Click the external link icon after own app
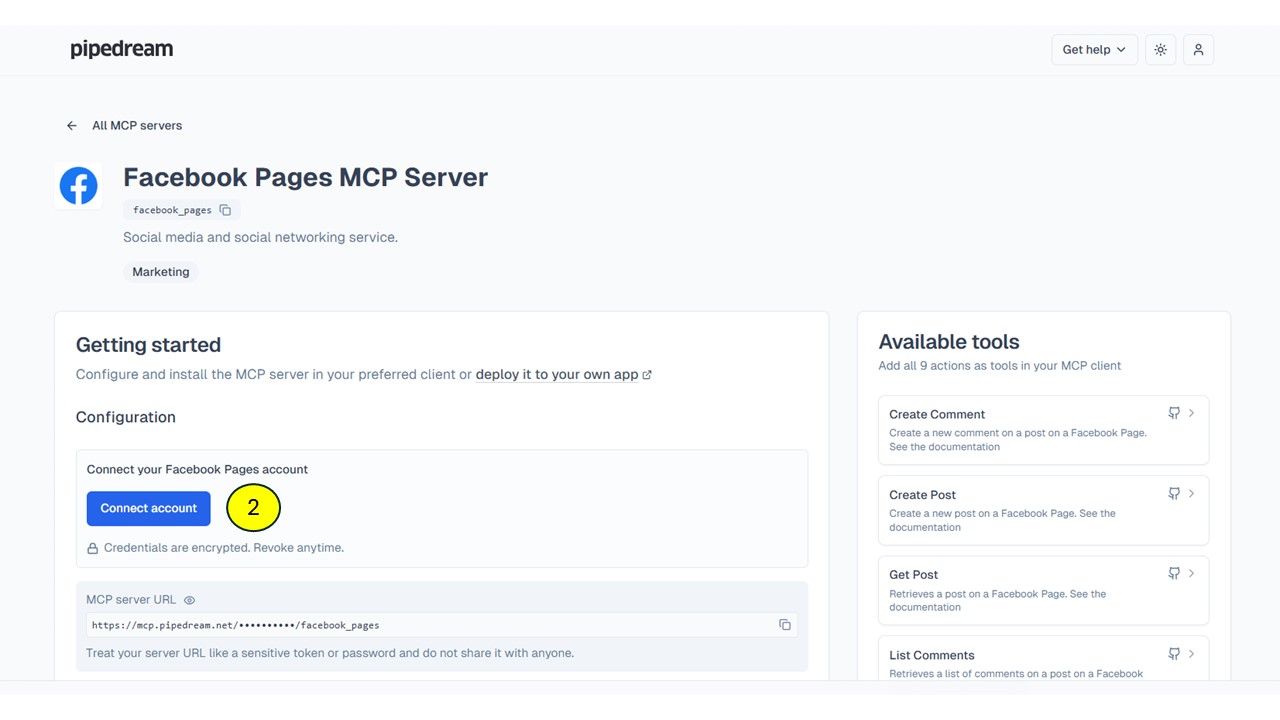Screen dimensions: 1280x720 click(647, 375)
